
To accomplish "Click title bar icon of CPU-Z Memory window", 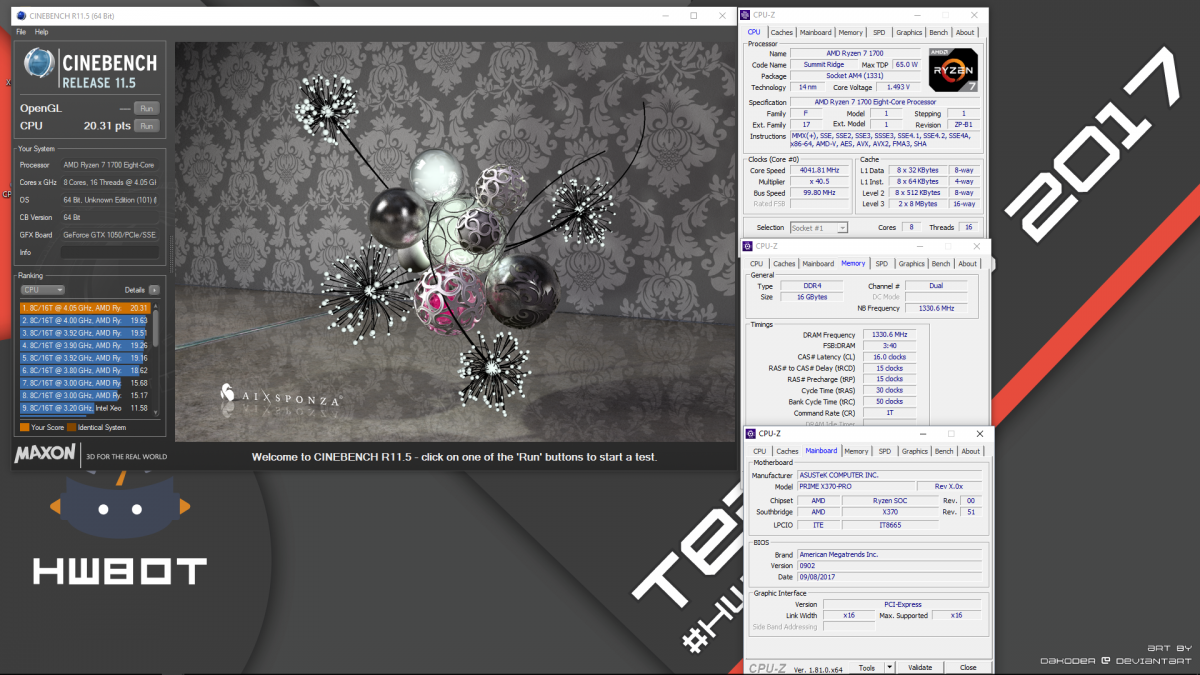I will point(748,246).
